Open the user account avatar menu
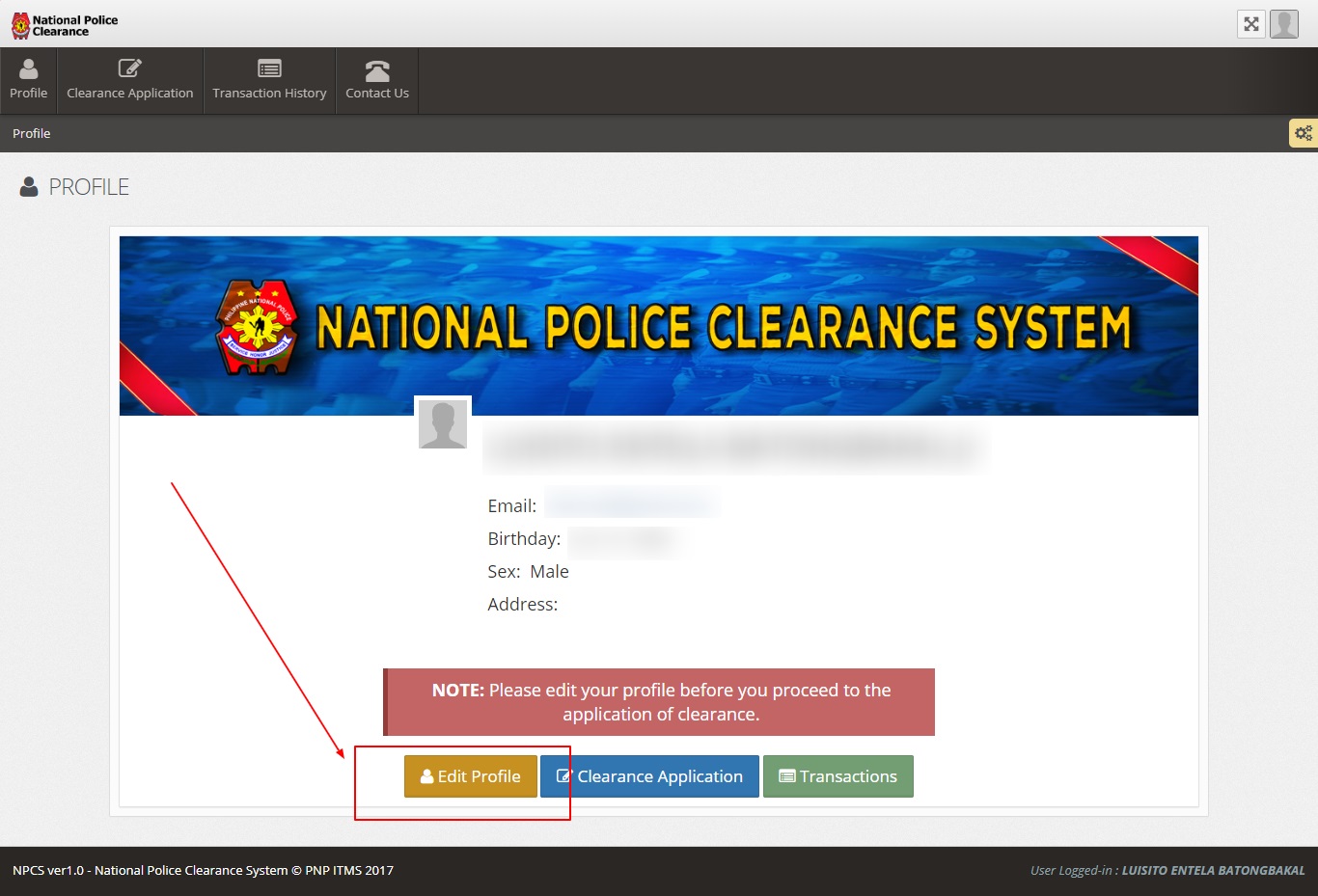Screen dimensions: 1318x896 (1284, 24)
